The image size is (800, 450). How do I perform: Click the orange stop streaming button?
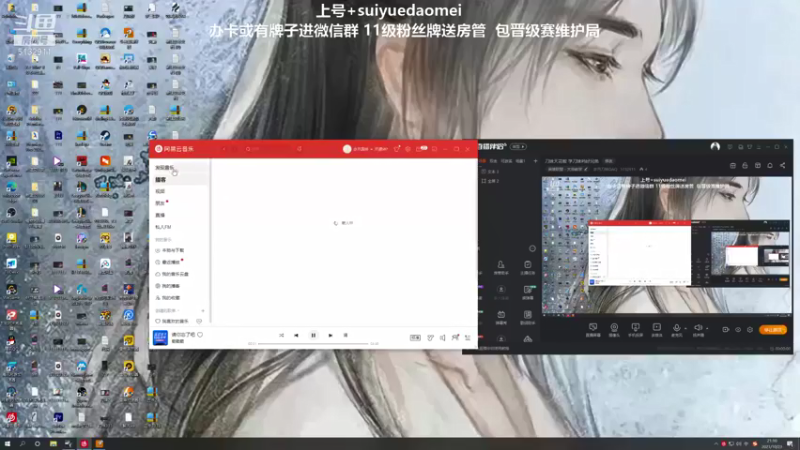(x=772, y=330)
